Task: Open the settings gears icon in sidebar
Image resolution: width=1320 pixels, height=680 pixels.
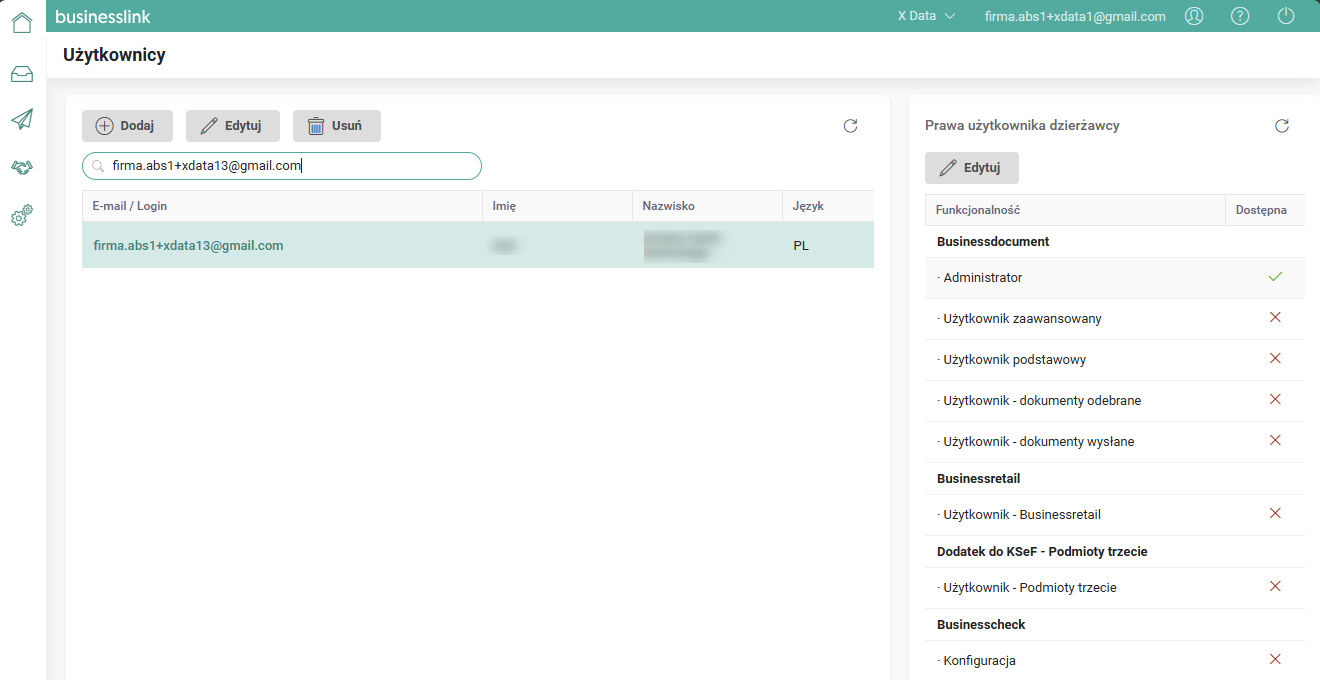Action: [22, 215]
